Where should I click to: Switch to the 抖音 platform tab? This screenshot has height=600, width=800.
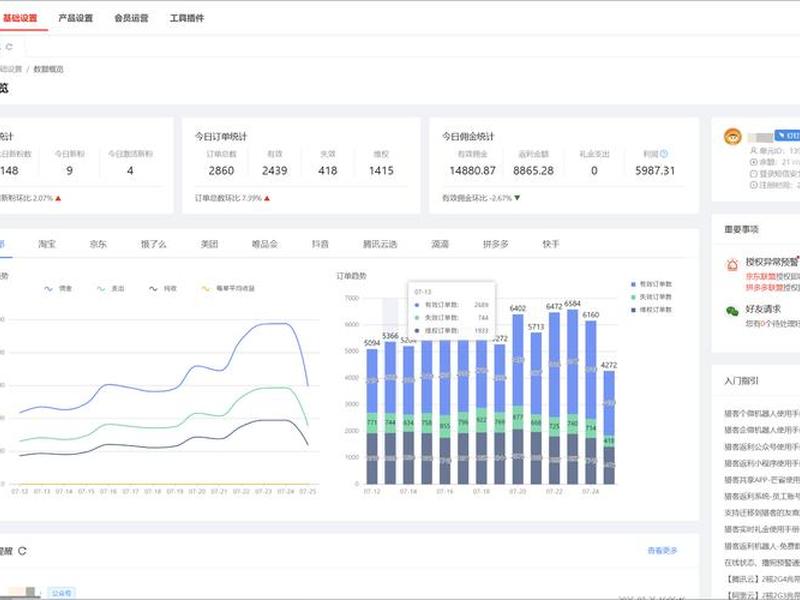[x=320, y=244]
